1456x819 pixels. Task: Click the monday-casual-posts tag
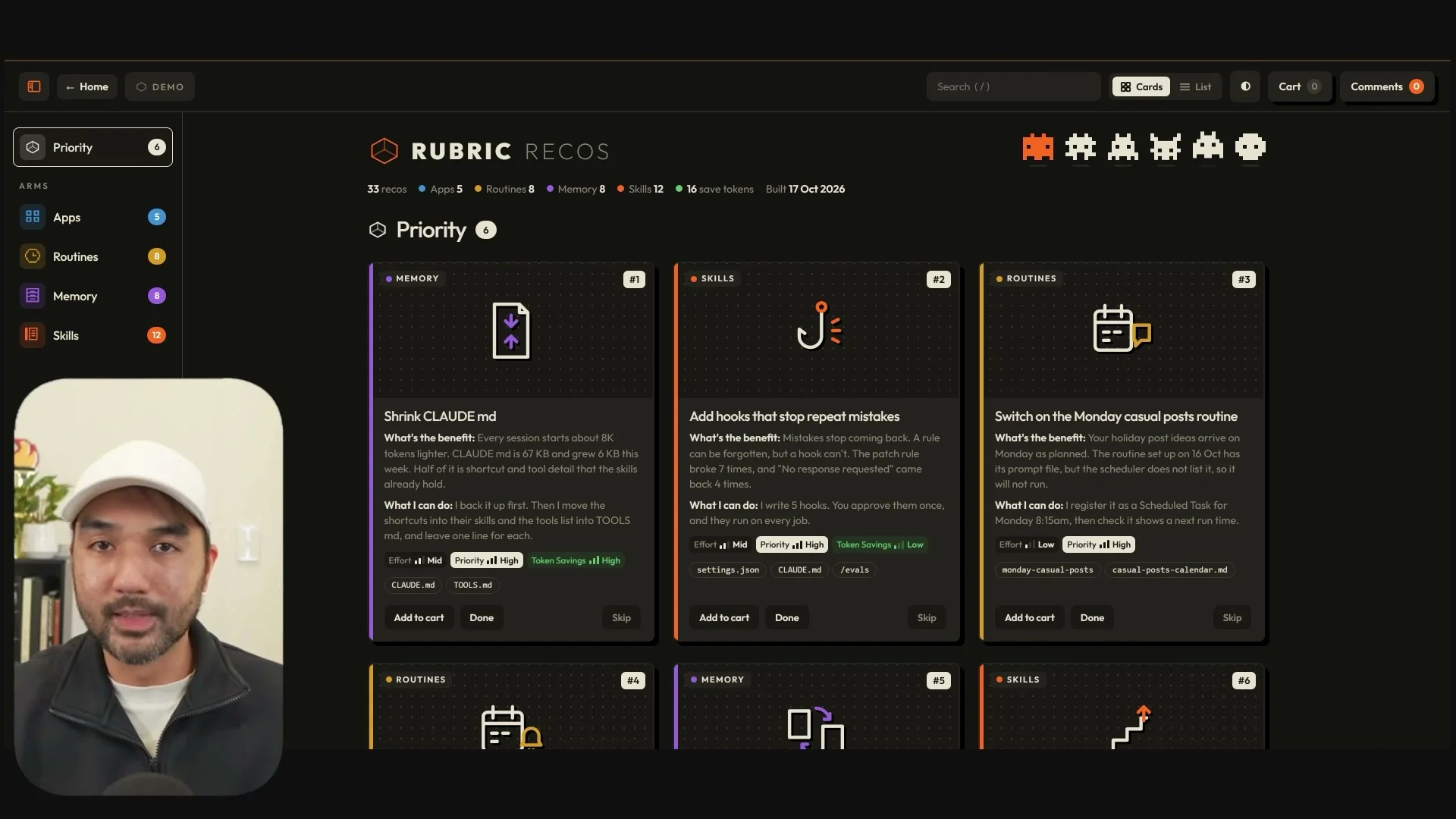[x=1047, y=570]
